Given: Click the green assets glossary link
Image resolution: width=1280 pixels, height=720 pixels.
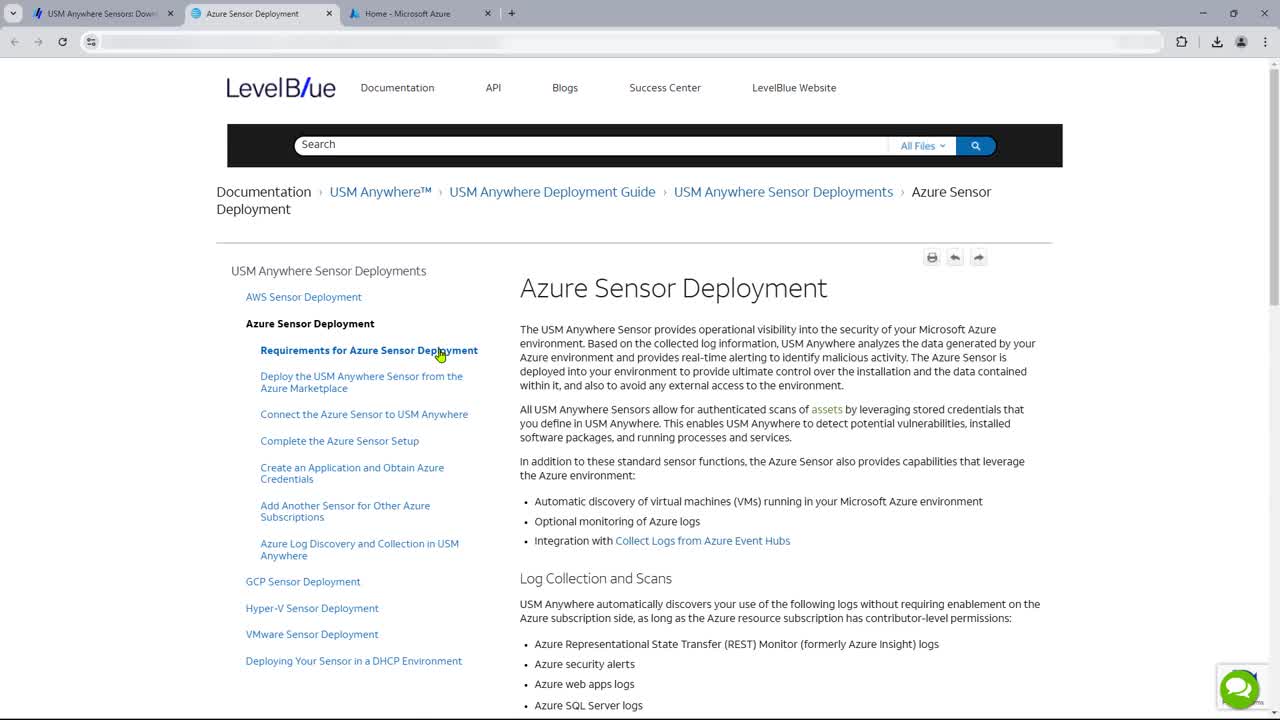Looking at the screenshot, I should pos(827,409).
